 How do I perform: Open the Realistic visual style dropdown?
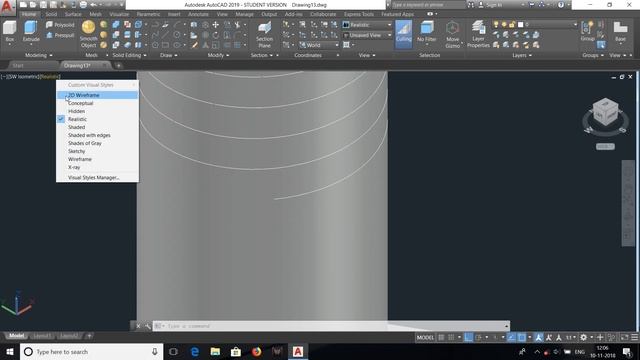[x=367, y=25]
